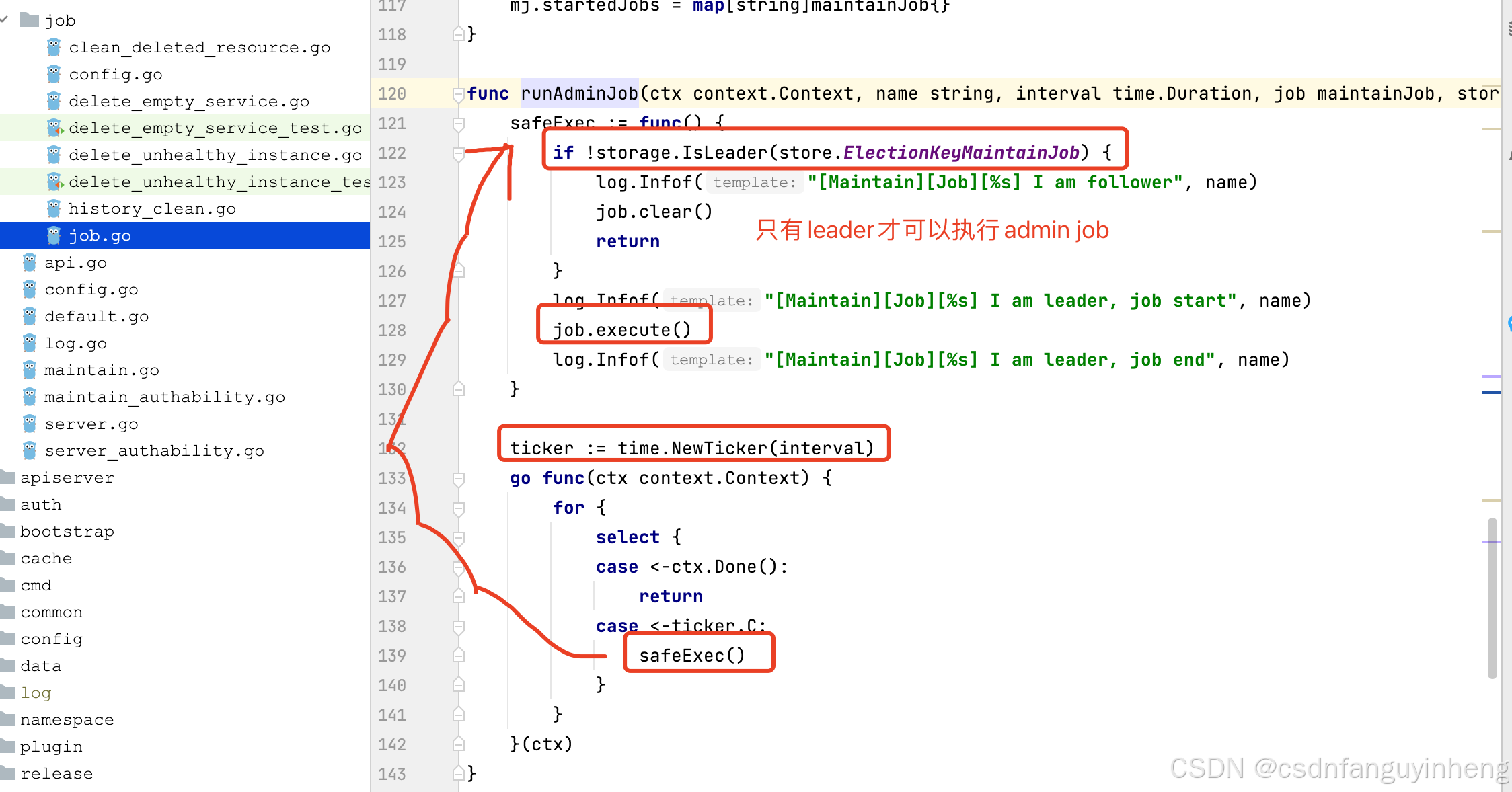Click folder icon of apiserver directory
Screen dimensions: 1512x792
click(7, 477)
